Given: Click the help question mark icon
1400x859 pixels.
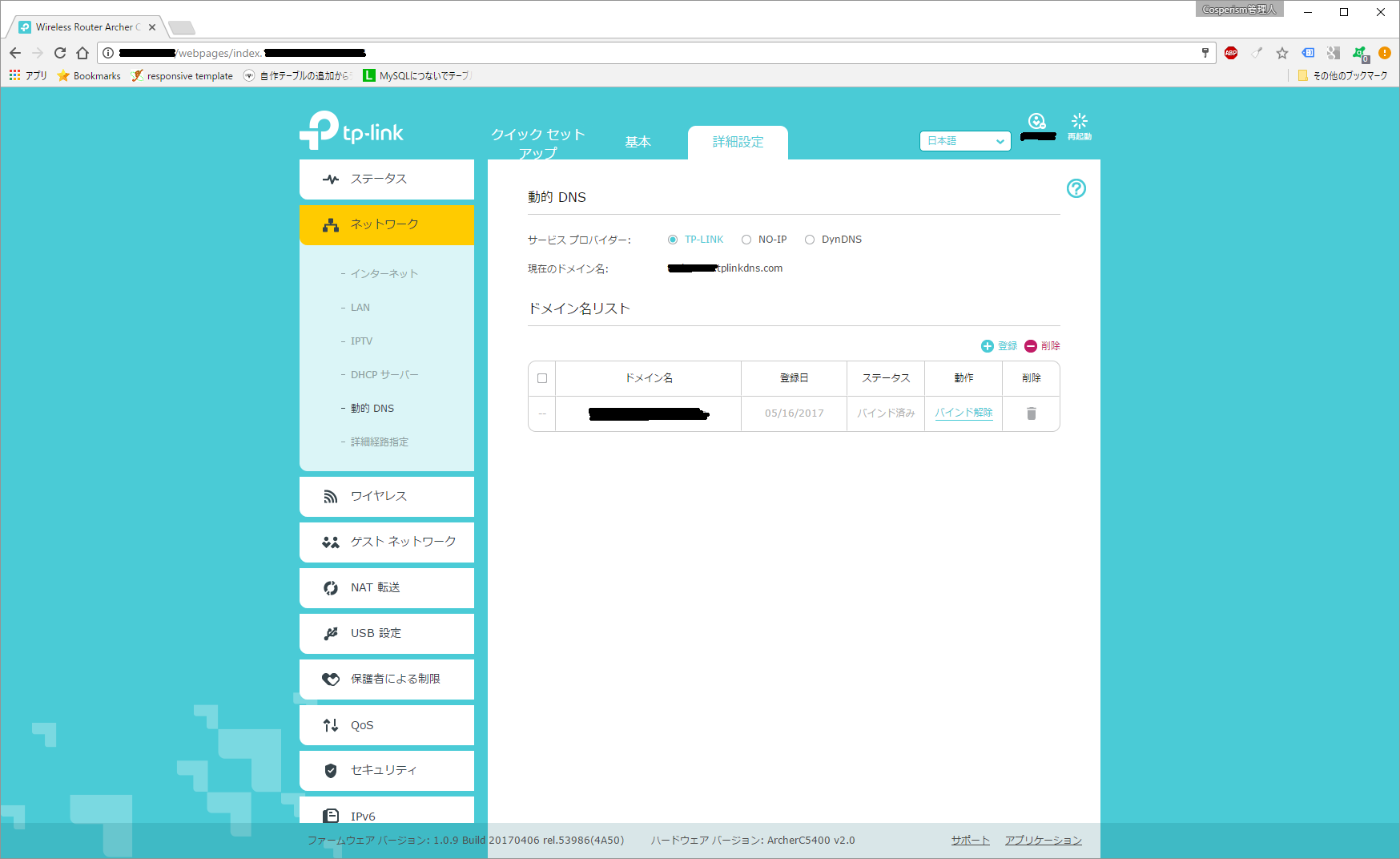Looking at the screenshot, I should click(1076, 188).
